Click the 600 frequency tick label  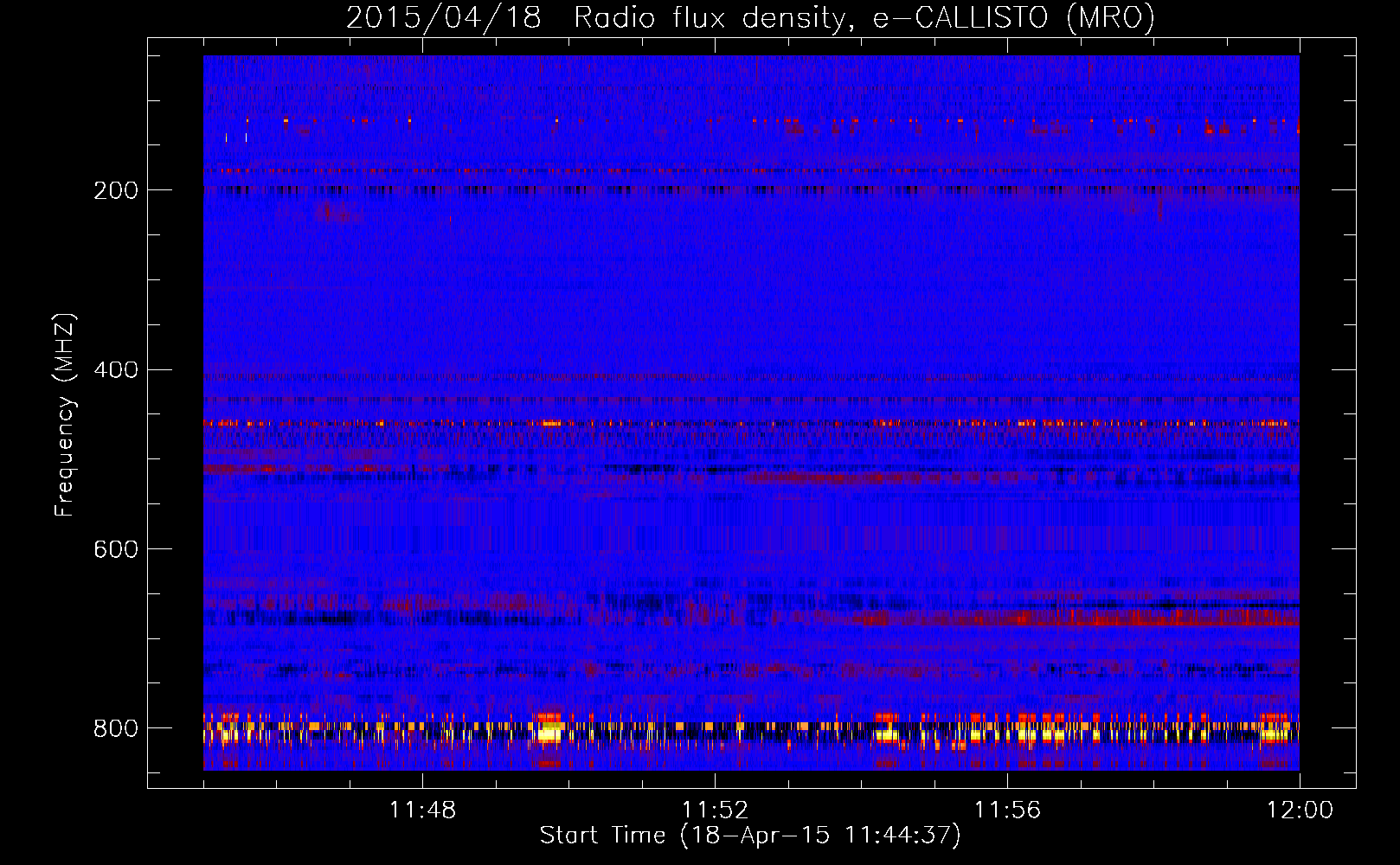116,550
